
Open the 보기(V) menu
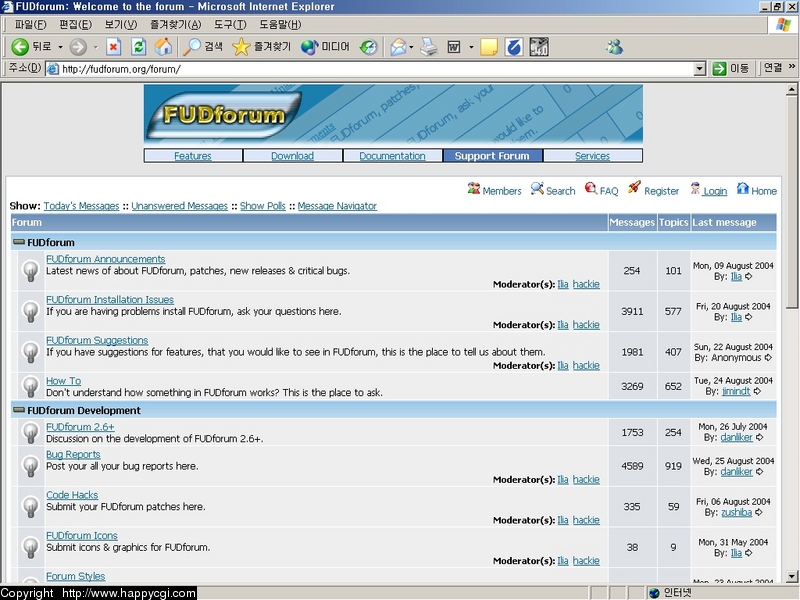coord(120,24)
